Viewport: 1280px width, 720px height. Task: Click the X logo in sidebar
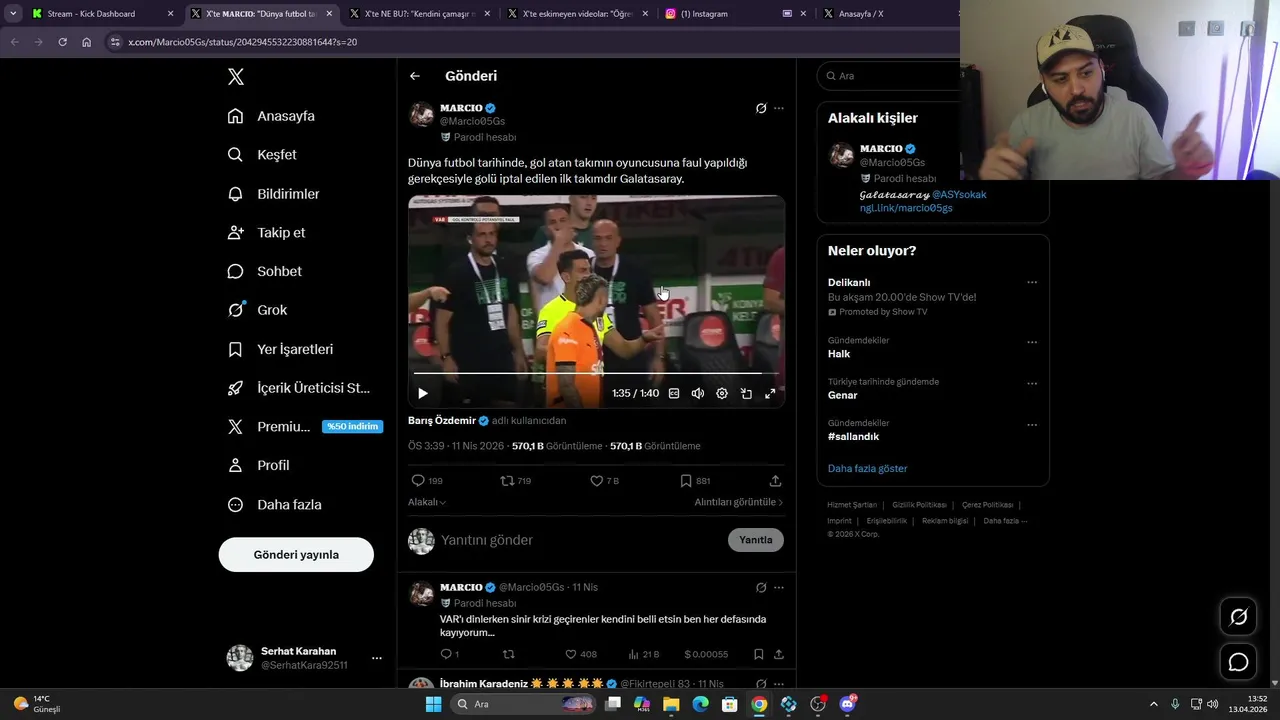236,77
